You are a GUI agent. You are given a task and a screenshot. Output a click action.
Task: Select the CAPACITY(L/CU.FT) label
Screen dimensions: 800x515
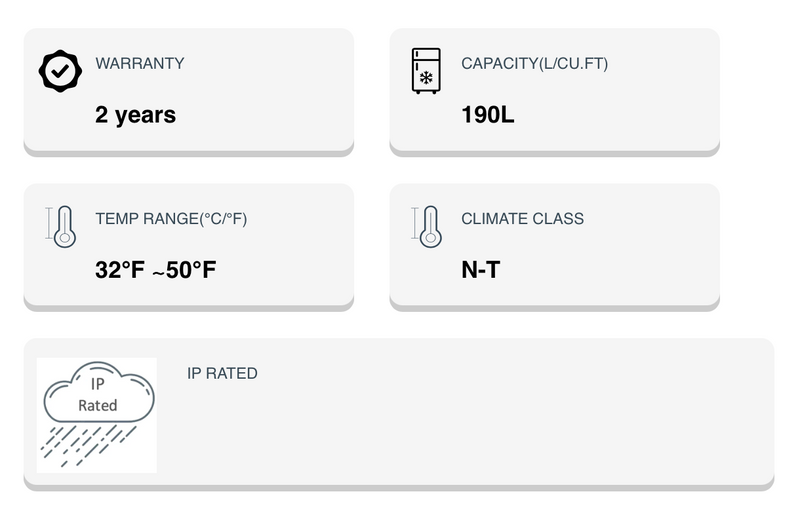point(534,63)
